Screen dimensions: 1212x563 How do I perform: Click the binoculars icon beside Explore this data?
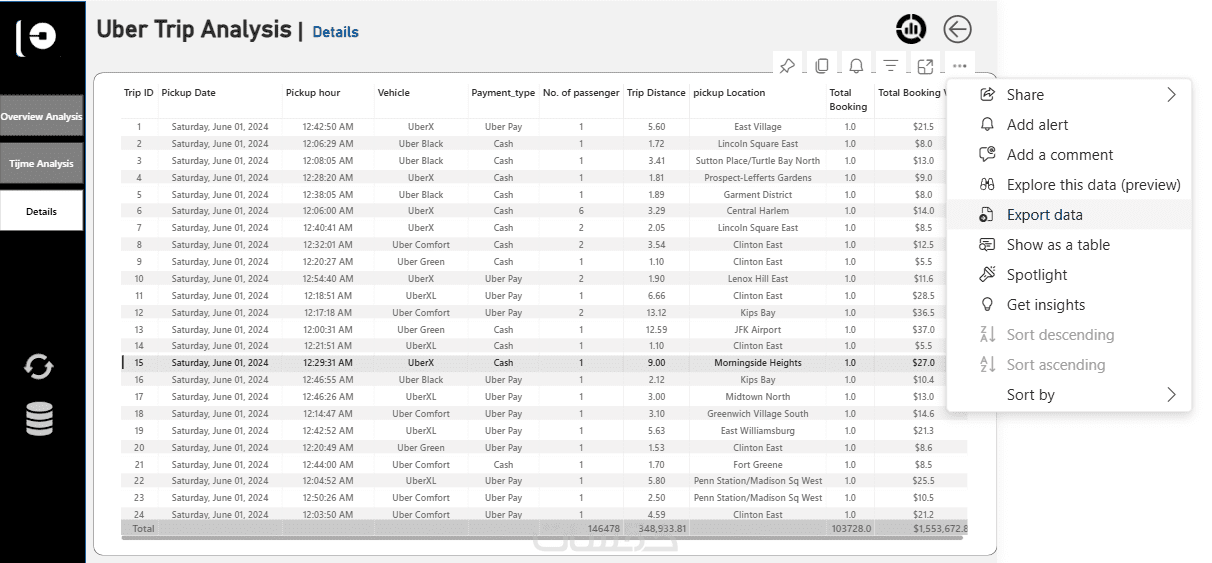tap(987, 184)
